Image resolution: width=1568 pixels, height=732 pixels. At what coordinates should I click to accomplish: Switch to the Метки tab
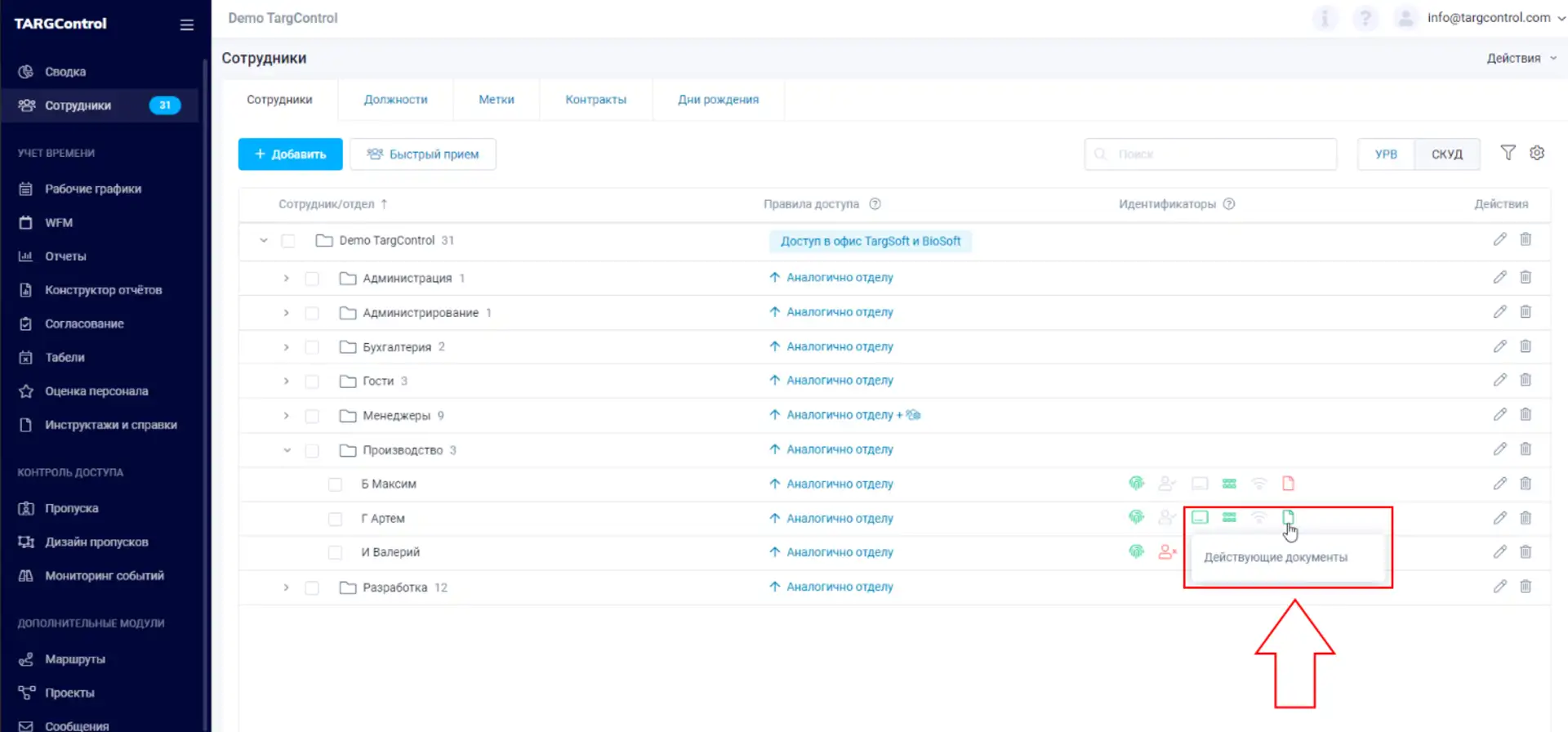[497, 100]
